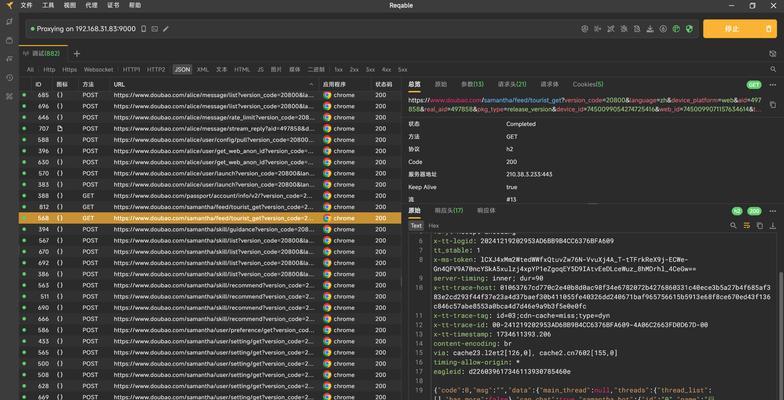Click the phone icon beside the proxy address
This screenshot has height=400, width=784.
point(144,29)
